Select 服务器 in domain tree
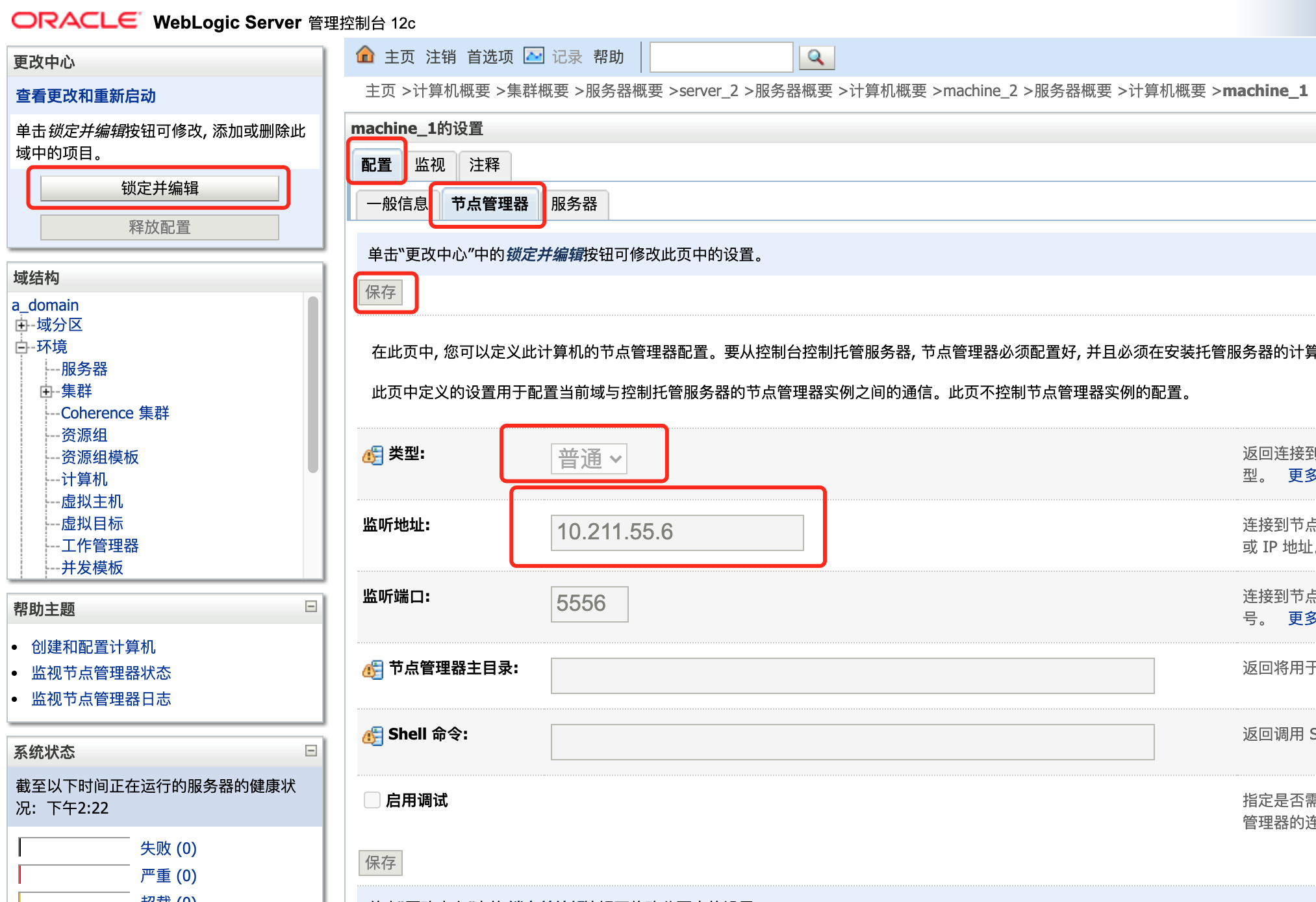1316x902 pixels. click(84, 369)
